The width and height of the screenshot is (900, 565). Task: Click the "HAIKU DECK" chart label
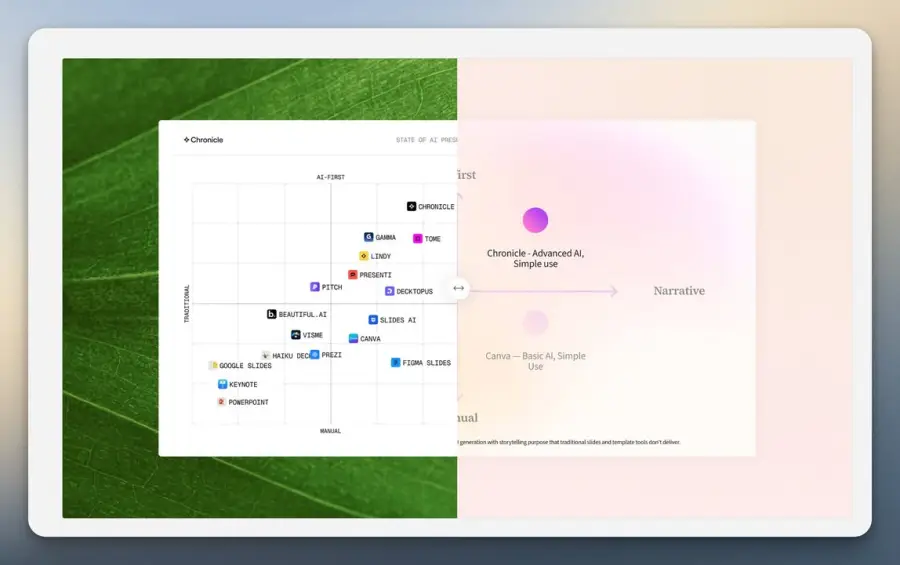tap(291, 356)
